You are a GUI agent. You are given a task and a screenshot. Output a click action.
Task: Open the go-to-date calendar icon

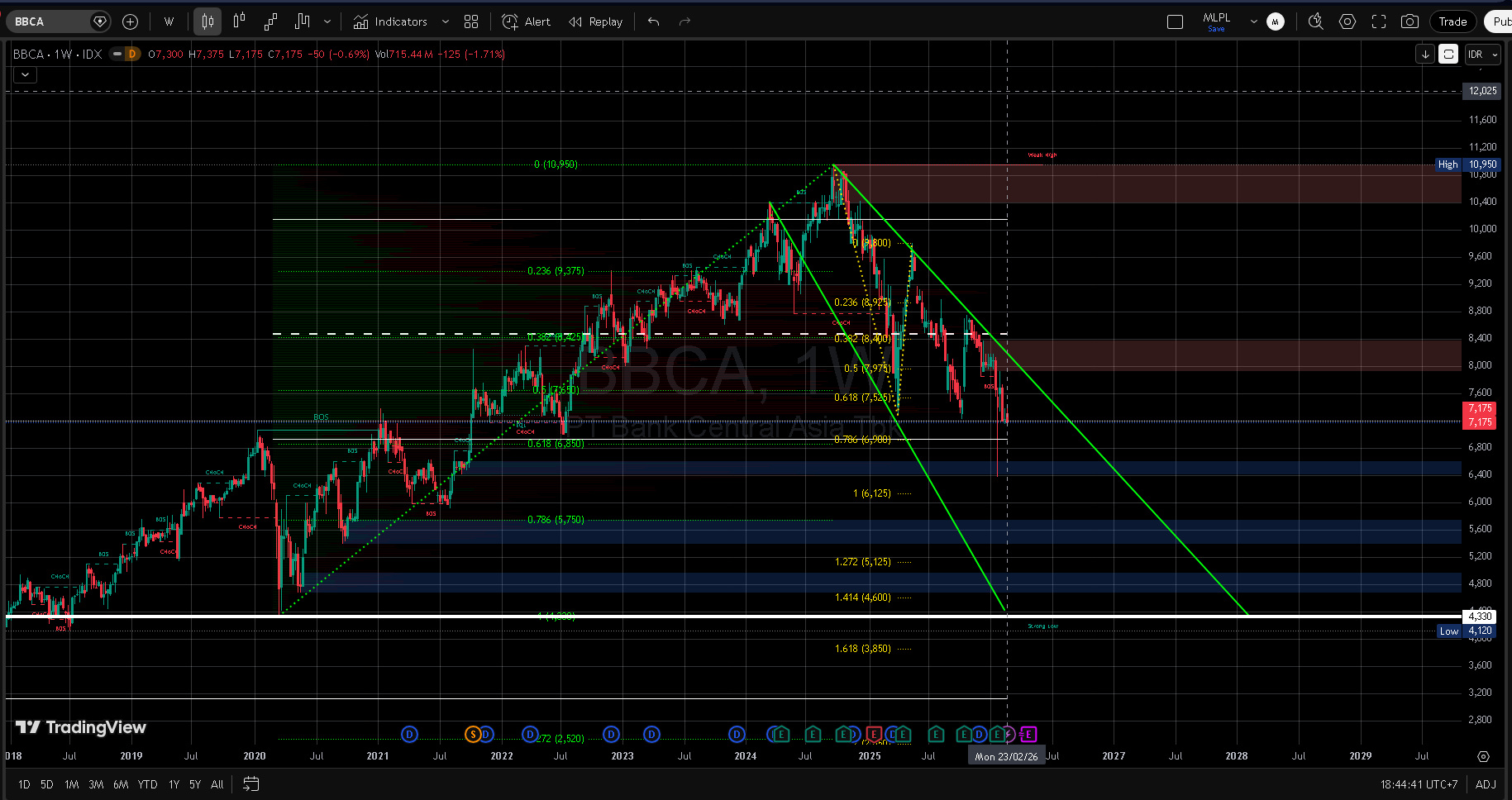pos(251,784)
